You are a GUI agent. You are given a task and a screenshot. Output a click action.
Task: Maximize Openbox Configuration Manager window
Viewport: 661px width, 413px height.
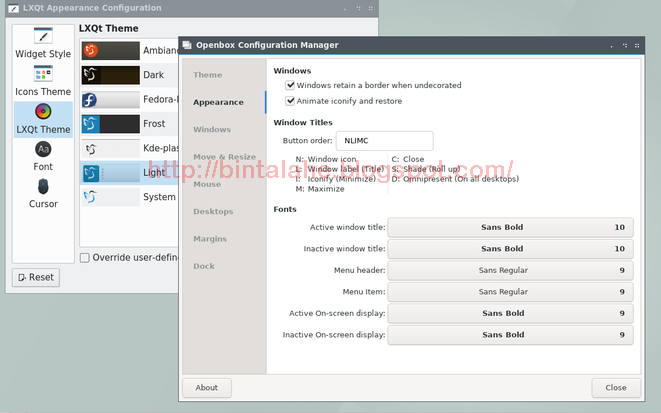(625, 46)
